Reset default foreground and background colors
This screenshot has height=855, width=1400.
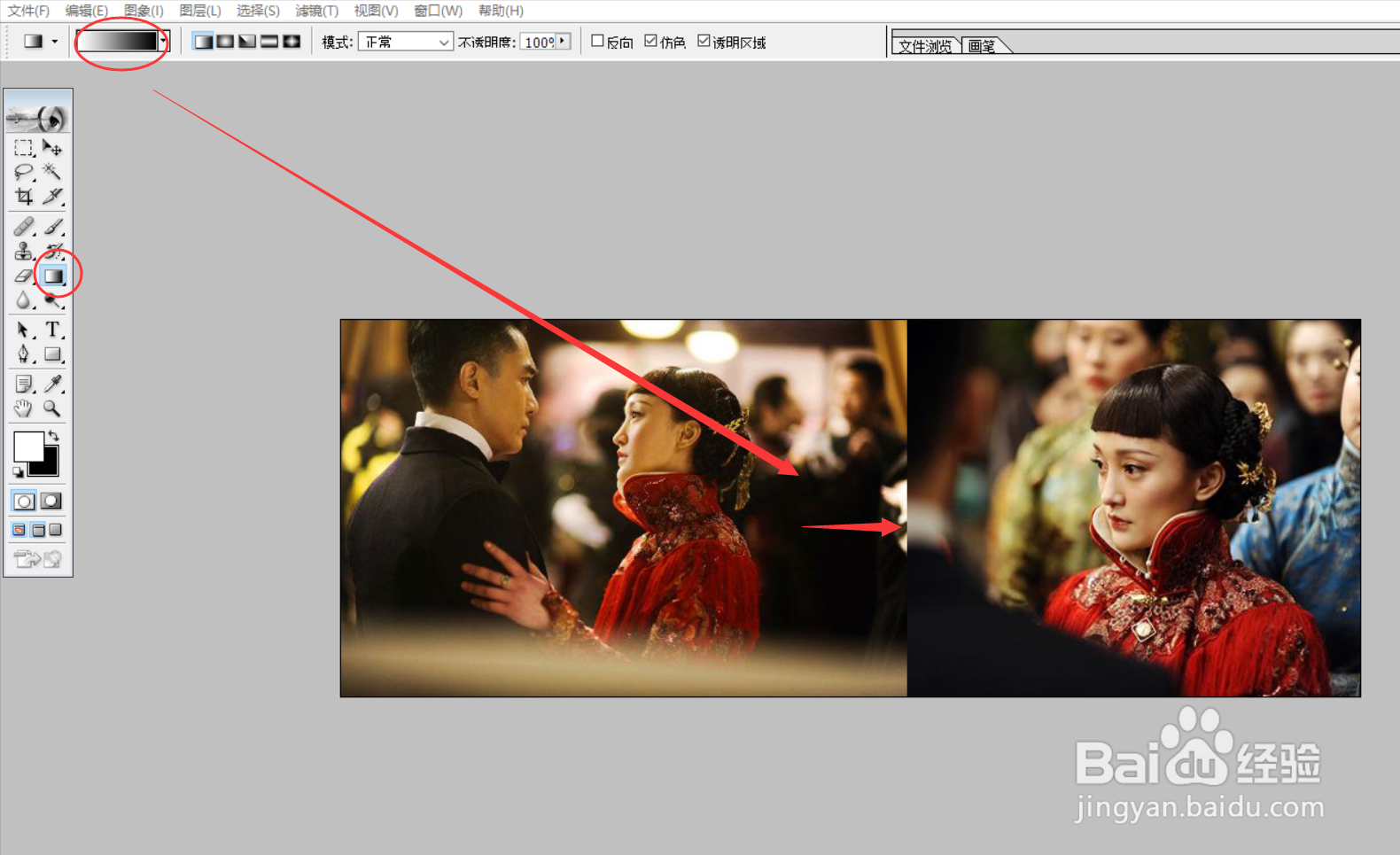pyautogui.click(x=18, y=472)
